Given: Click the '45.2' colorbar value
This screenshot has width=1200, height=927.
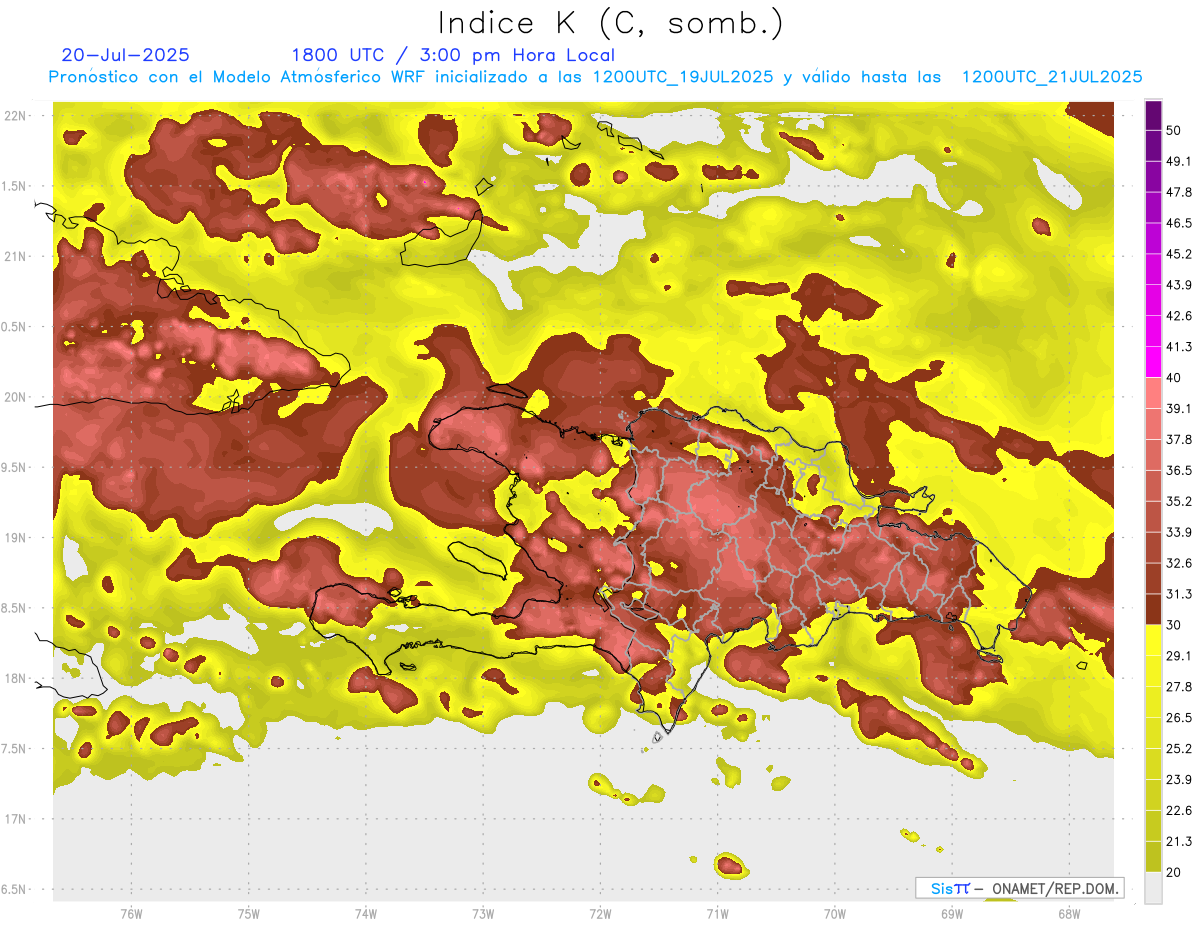Looking at the screenshot, I should click(x=1179, y=254).
